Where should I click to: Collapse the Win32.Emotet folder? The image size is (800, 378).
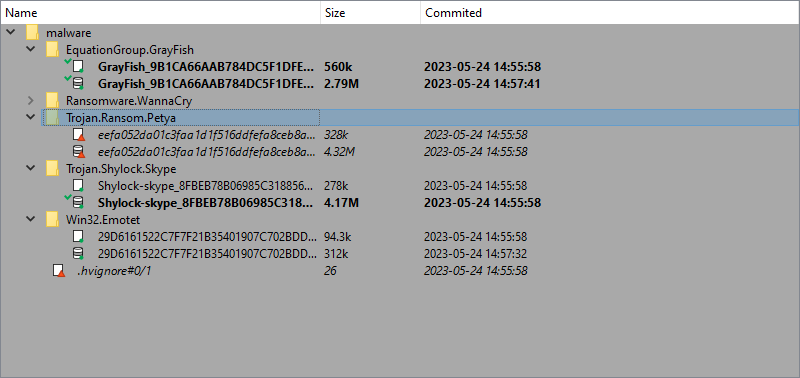pyautogui.click(x=31, y=220)
